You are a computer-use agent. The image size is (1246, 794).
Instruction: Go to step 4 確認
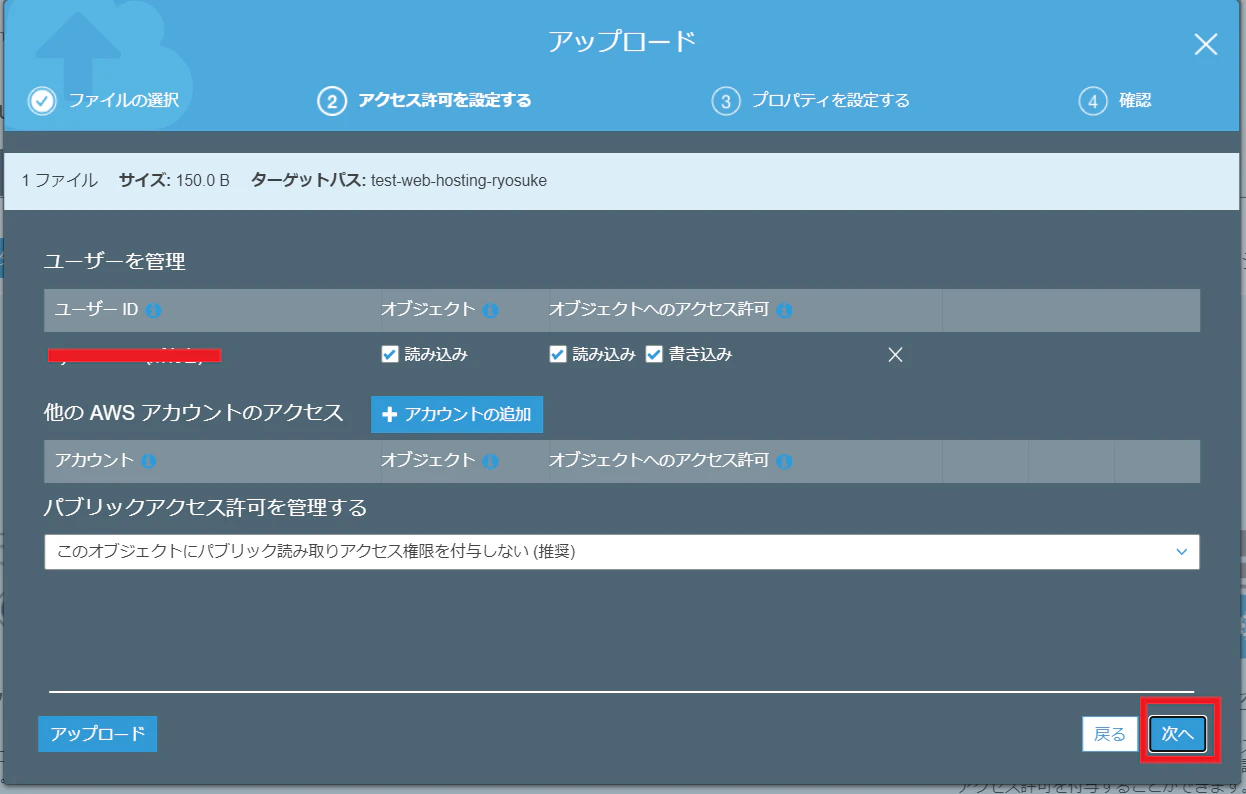(x=1115, y=100)
